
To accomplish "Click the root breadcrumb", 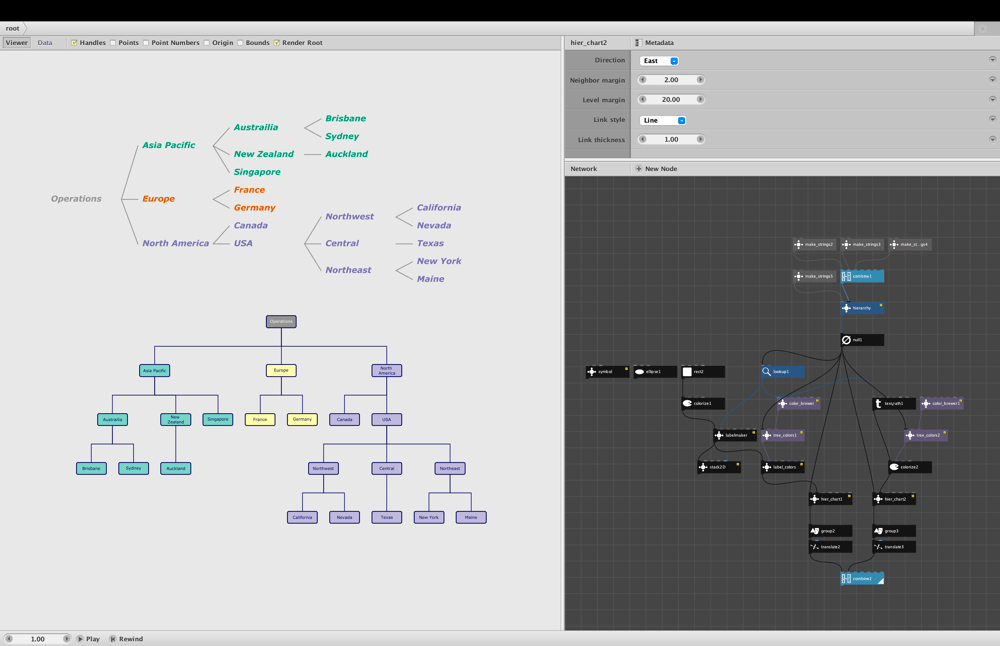I will 13,28.
